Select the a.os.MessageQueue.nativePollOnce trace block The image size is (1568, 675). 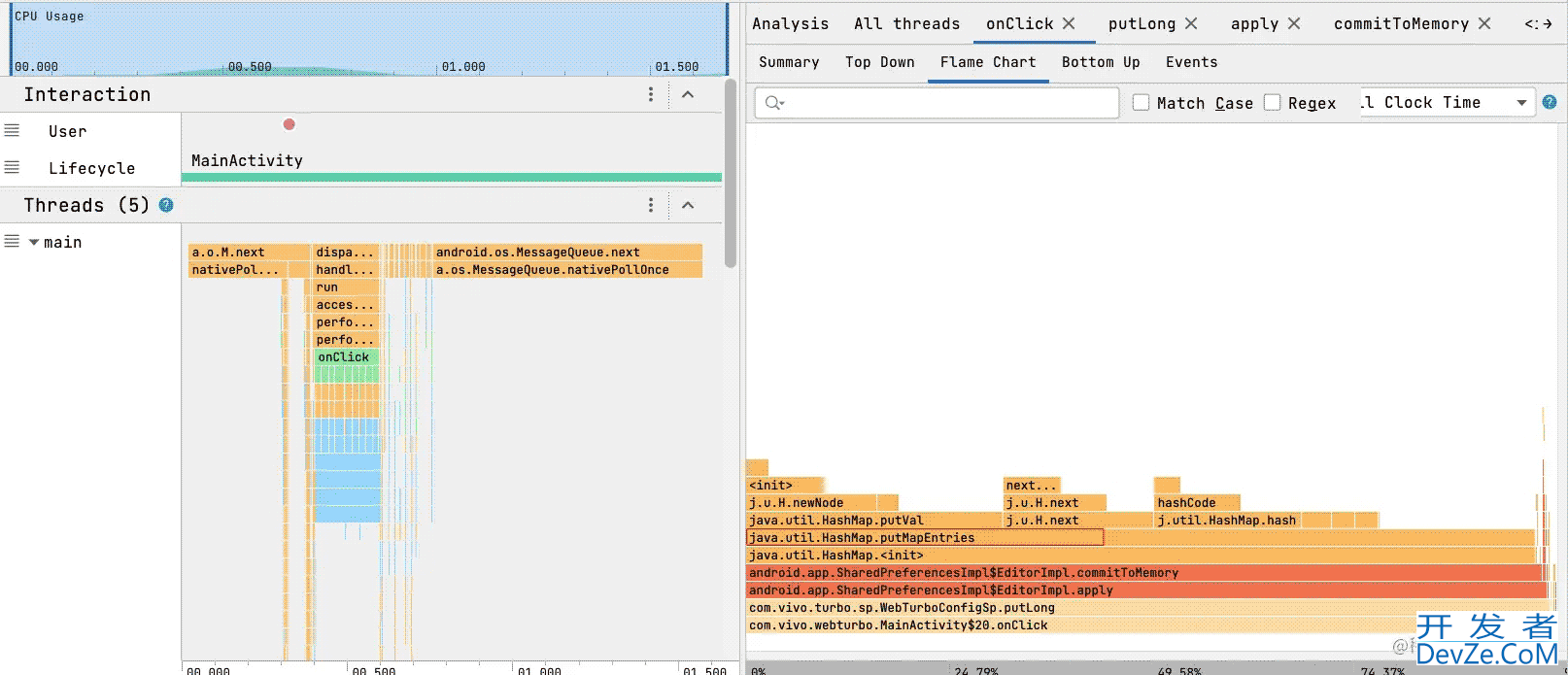567,269
